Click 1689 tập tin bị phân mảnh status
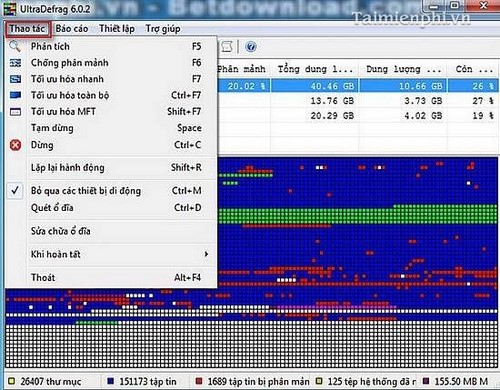500x390 pixels. pyautogui.click(x=259, y=381)
